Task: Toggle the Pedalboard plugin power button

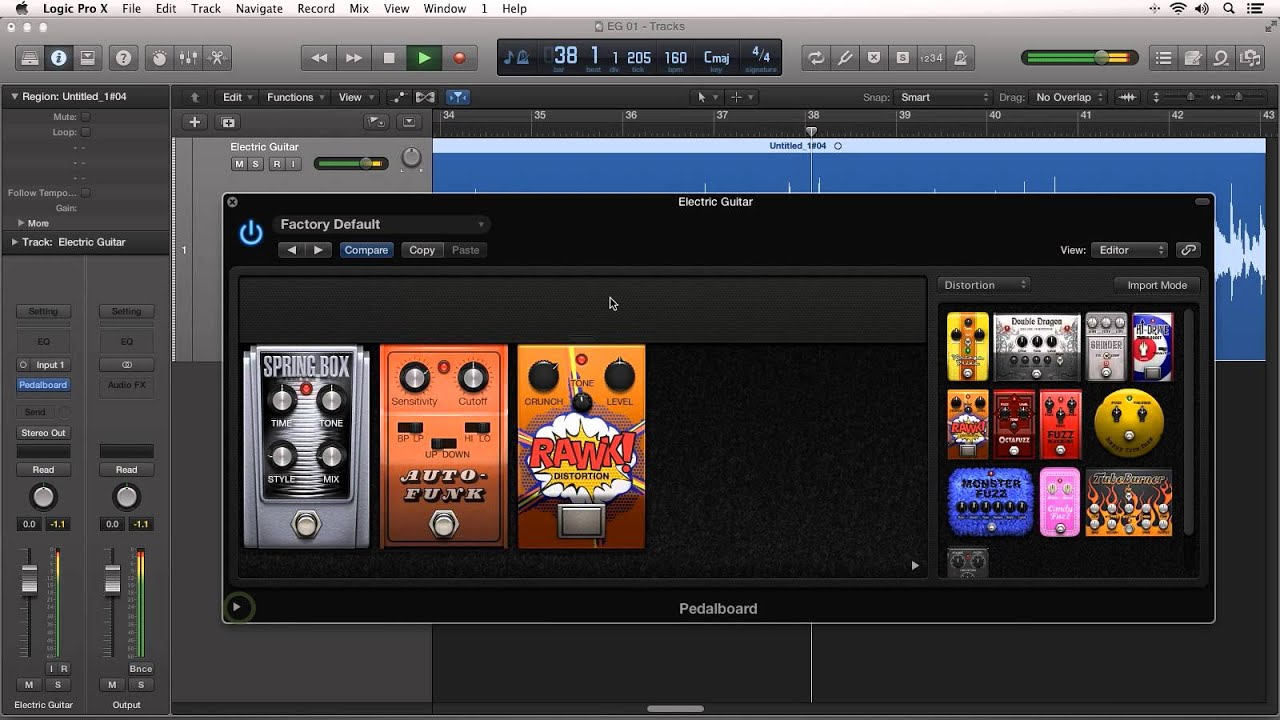Action: (251, 234)
